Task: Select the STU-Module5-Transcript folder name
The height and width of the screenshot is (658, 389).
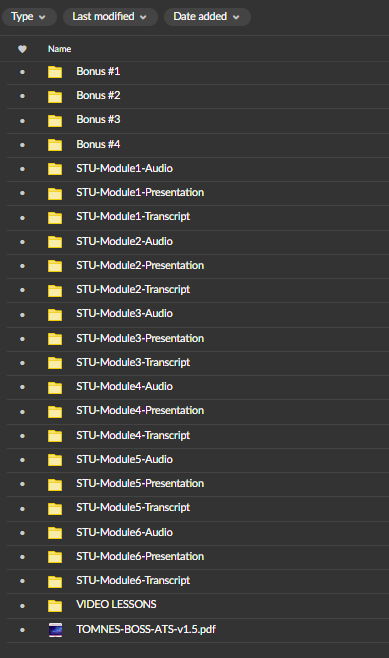Action: [x=133, y=507]
